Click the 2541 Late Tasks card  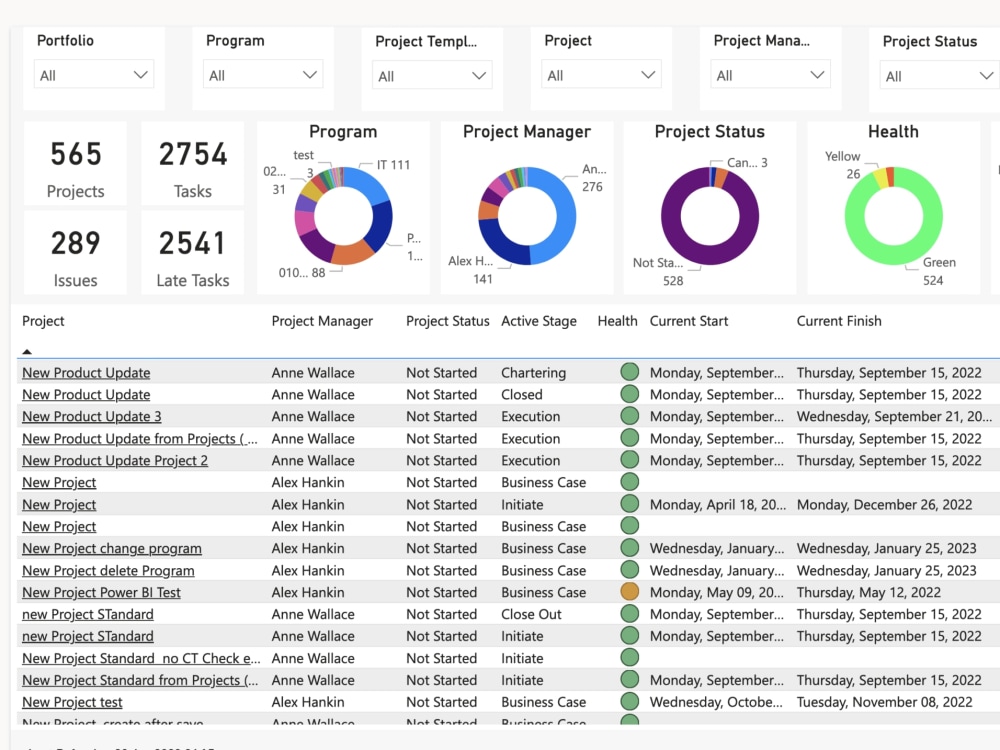coord(192,255)
